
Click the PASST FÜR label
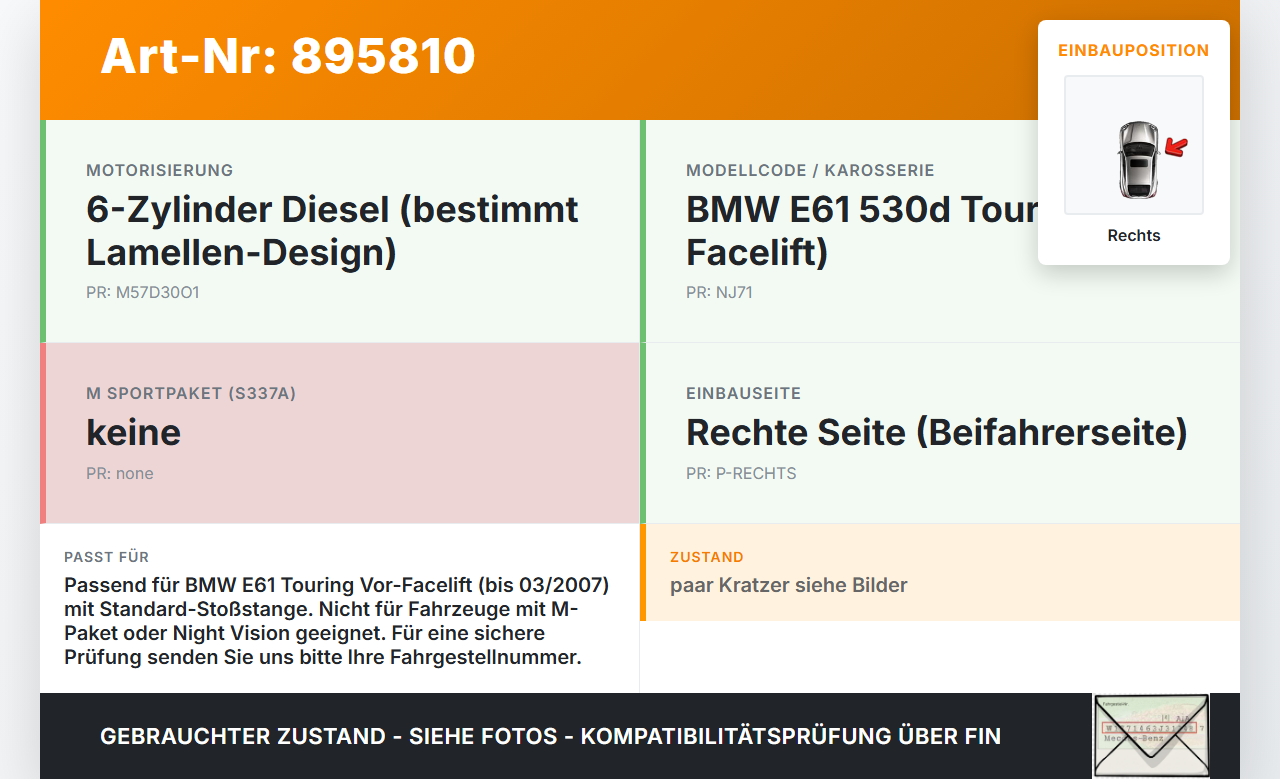tap(106, 557)
